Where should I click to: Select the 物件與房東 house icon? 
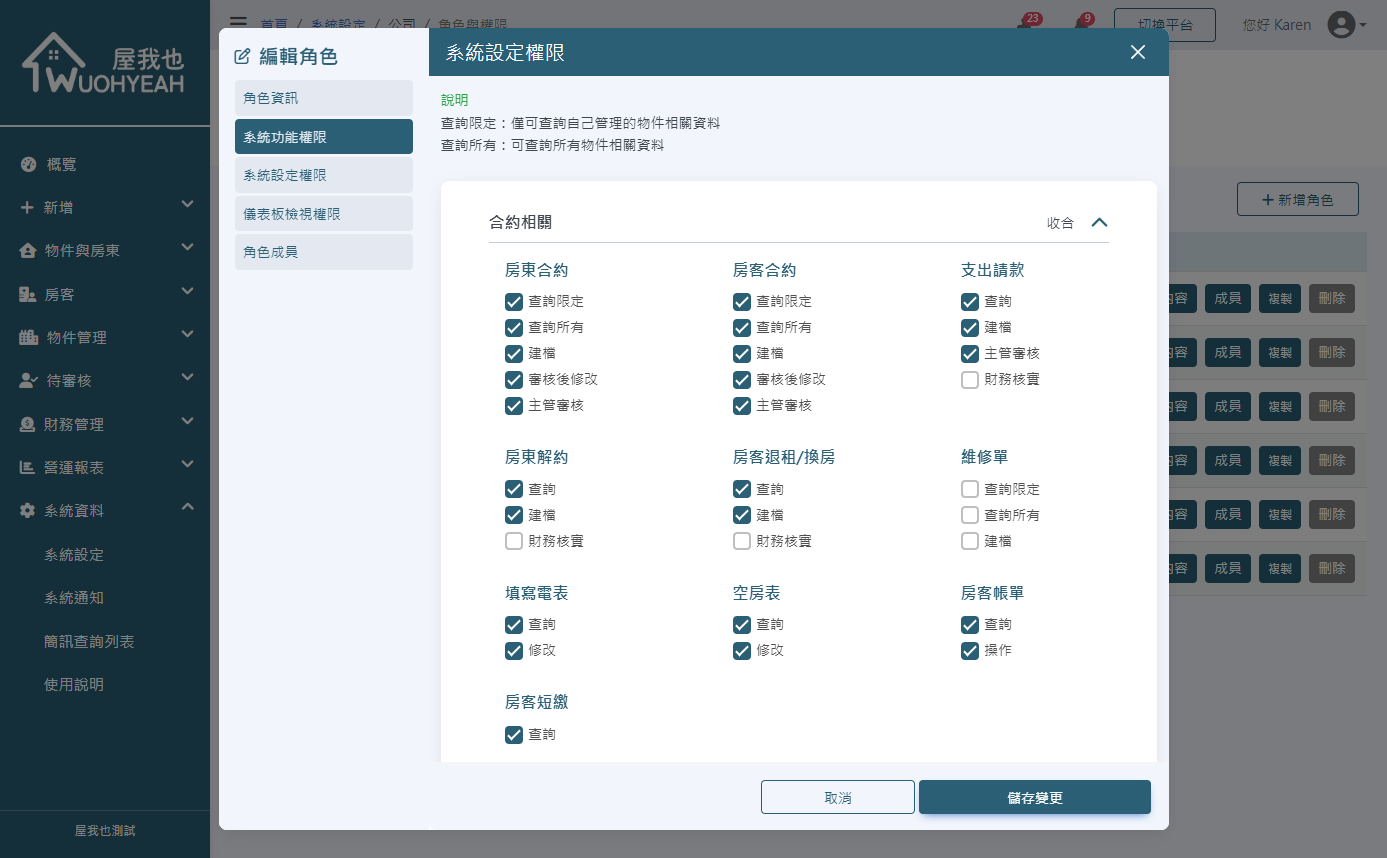(x=28, y=250)
